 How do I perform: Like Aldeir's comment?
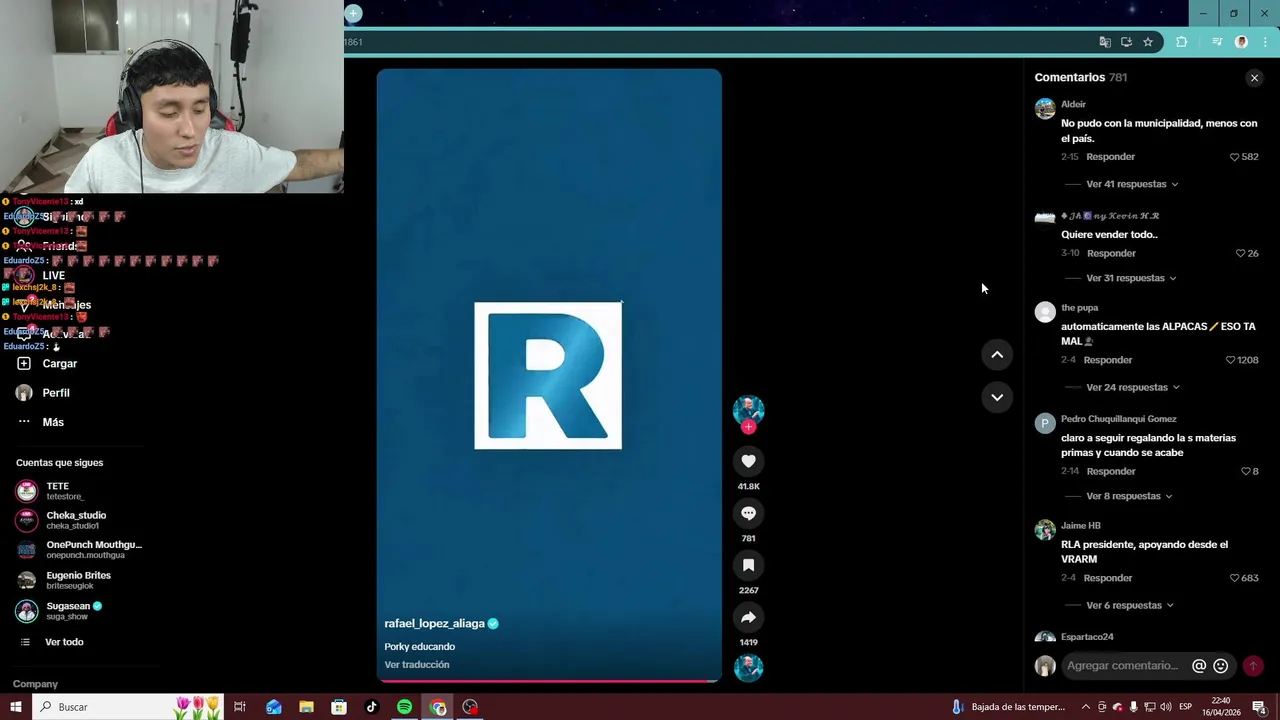coord(1234,157)
